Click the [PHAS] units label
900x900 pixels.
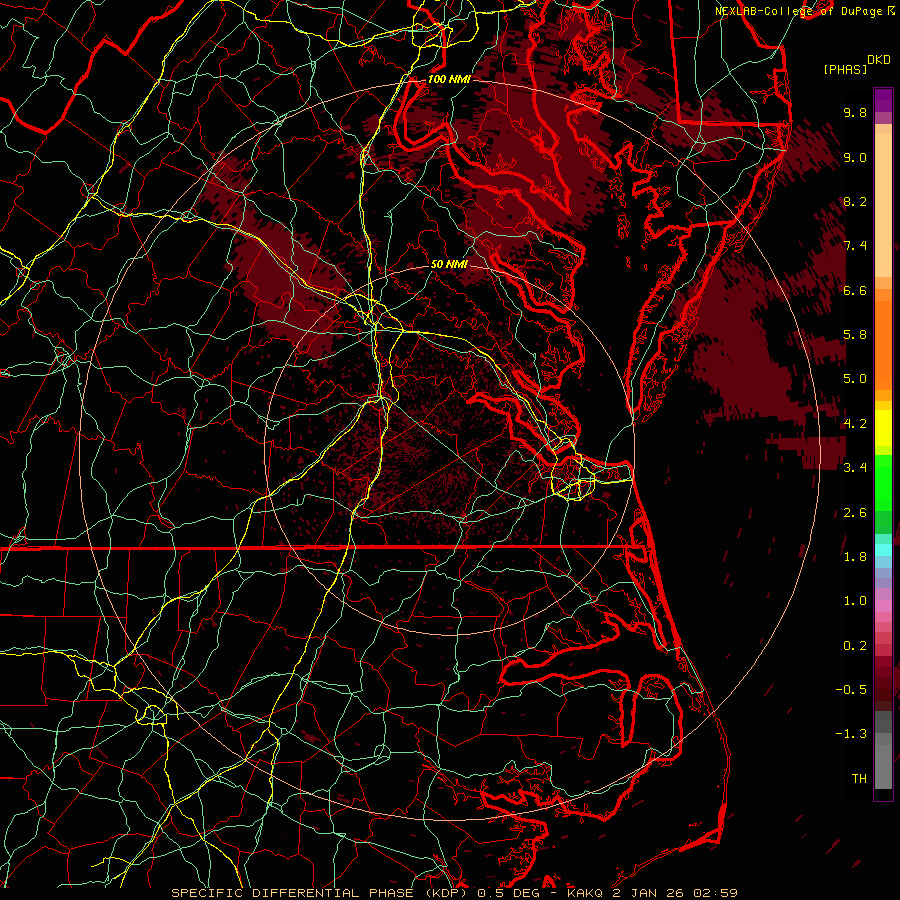[845, 69]
